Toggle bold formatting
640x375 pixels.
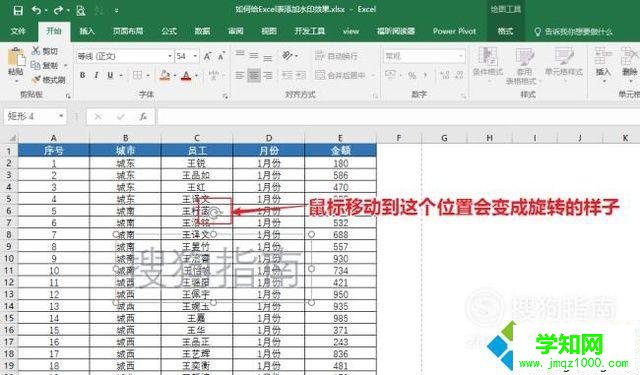(83, 75)
